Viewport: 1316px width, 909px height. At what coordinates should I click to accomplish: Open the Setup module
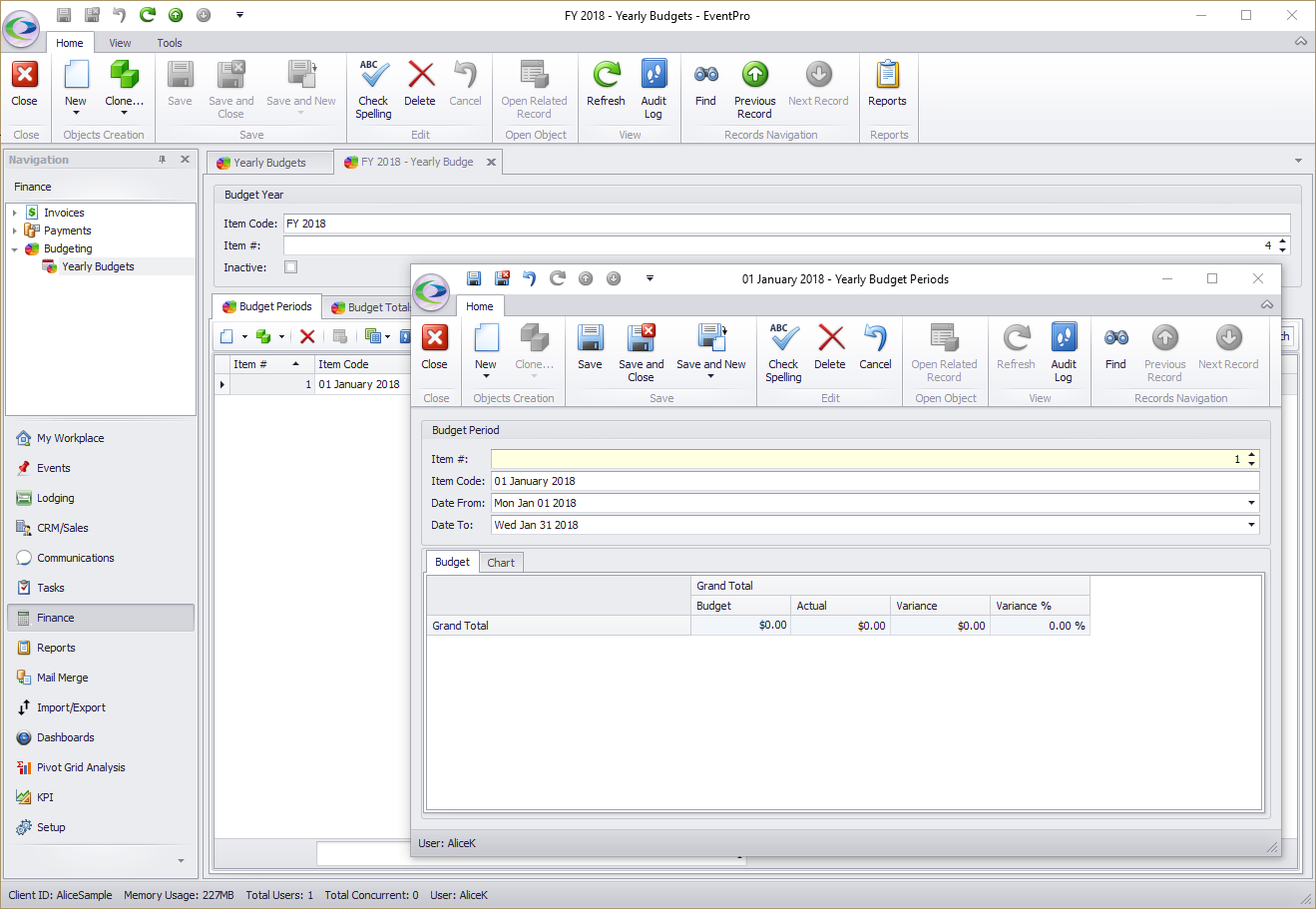tap(51, 827)
